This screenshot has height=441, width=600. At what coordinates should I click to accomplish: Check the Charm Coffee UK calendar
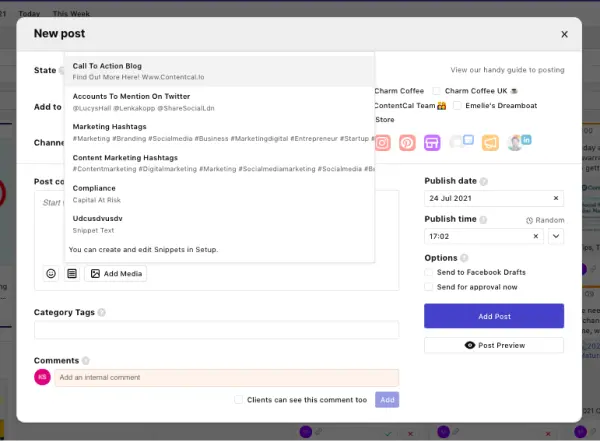coord(437,91)
